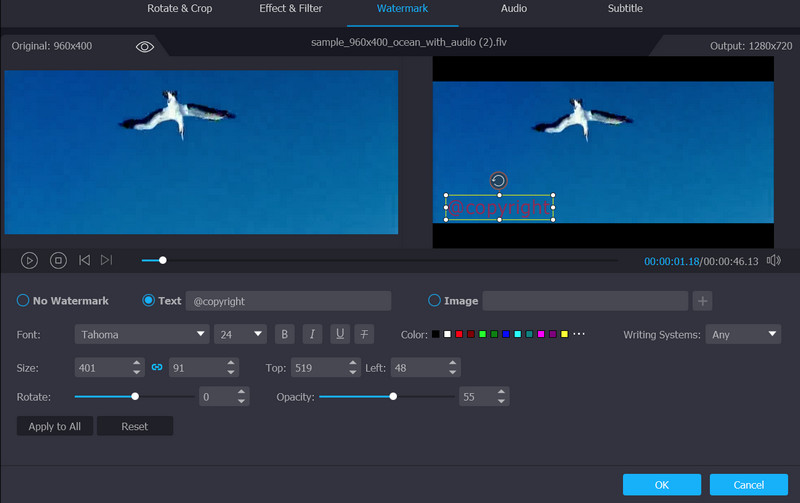This screenshot has width=800, height=503.
Task: Toggle Strikethrough text formatting
Action: click(366, 334)
